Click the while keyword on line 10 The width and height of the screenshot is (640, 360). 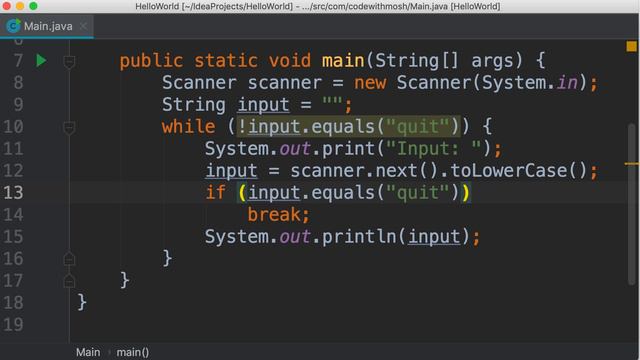tap(189, 127)
